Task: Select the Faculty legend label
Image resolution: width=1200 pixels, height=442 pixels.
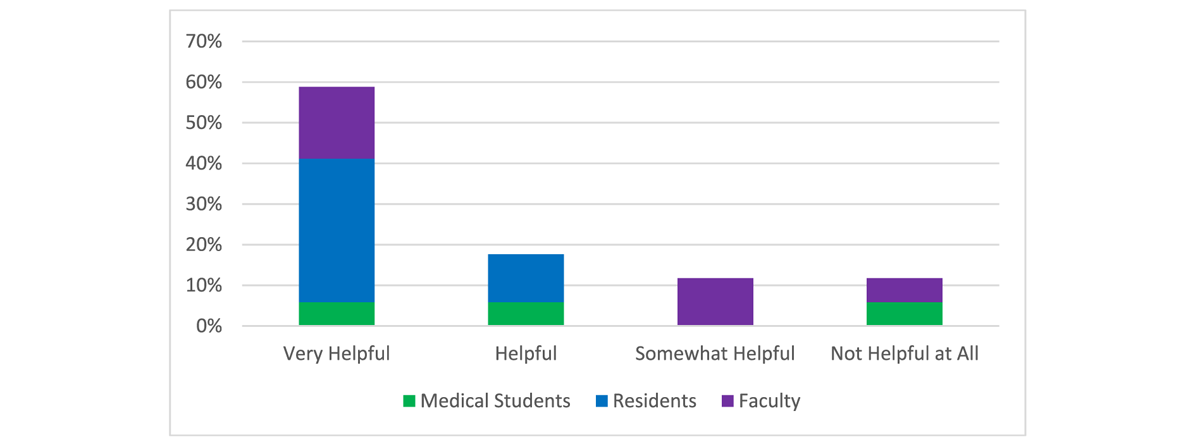Action: [x=770, y=401]
